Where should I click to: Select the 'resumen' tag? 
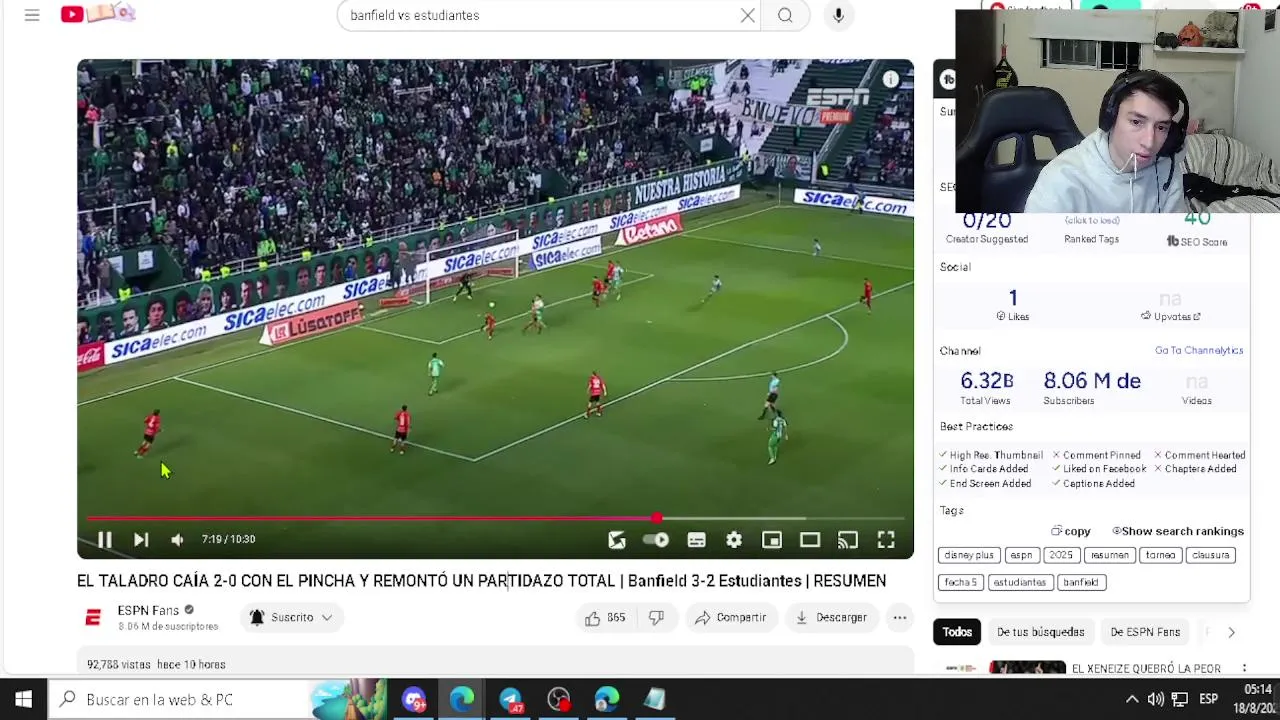click(1110, 555)
